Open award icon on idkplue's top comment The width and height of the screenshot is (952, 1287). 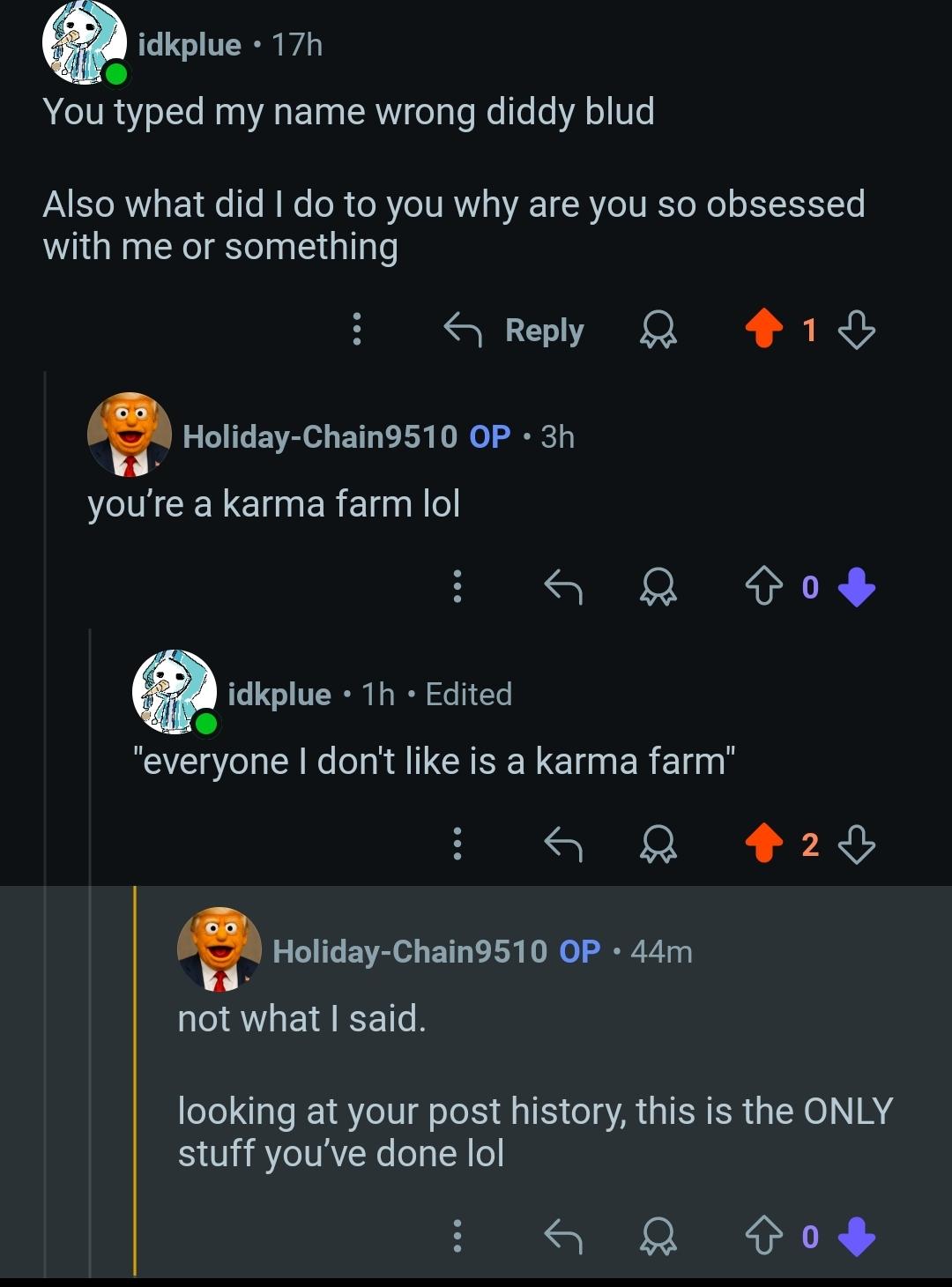[x=658, y=331]
